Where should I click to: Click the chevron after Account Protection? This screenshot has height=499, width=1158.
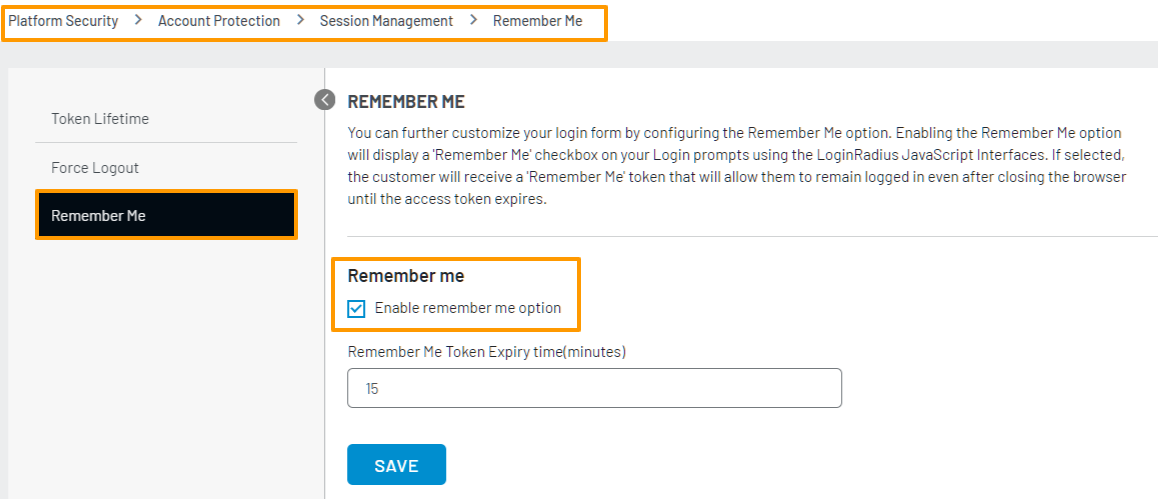tap(300, 20)
